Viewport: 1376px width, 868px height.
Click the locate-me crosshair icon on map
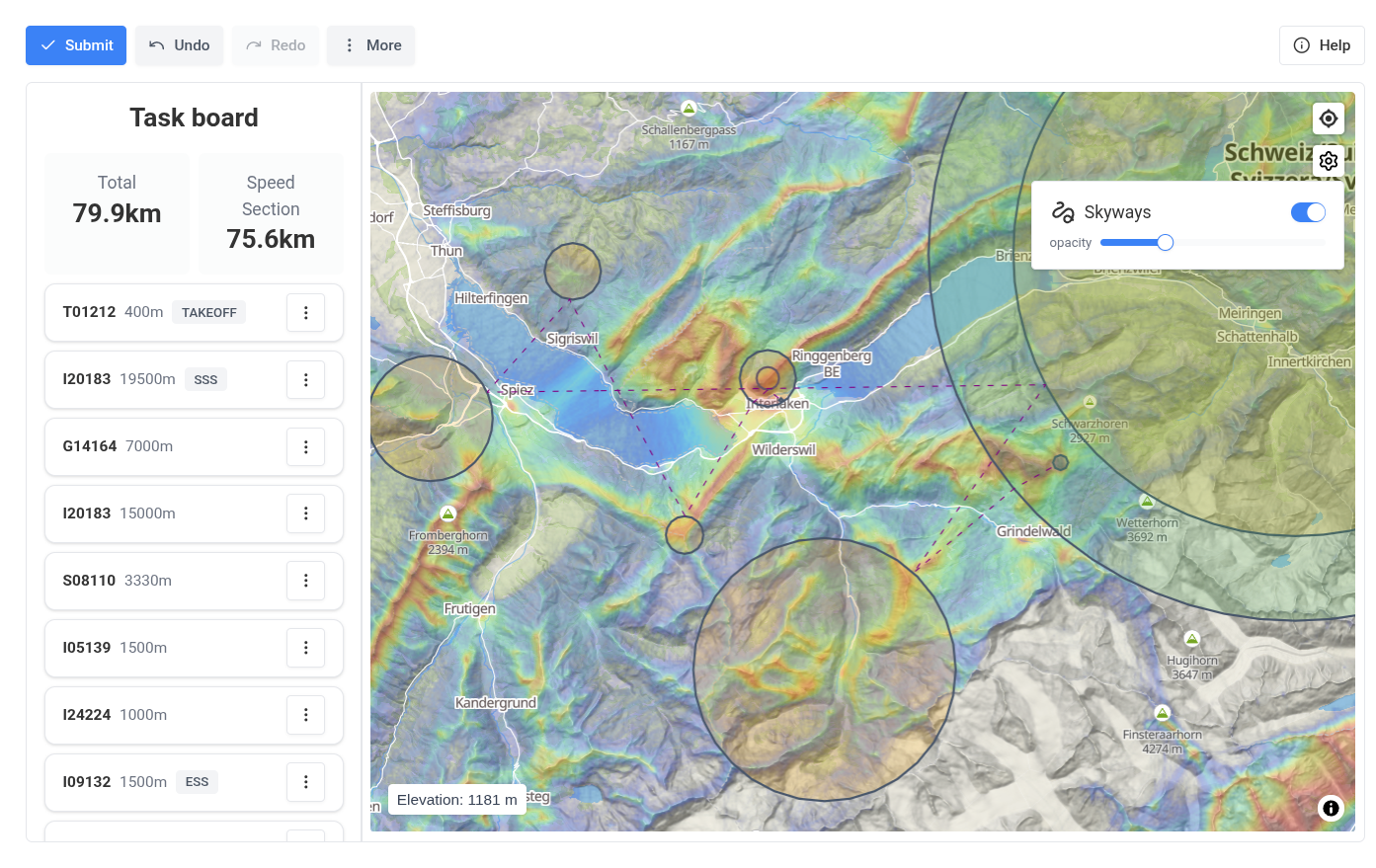[x=1329, y=118]
